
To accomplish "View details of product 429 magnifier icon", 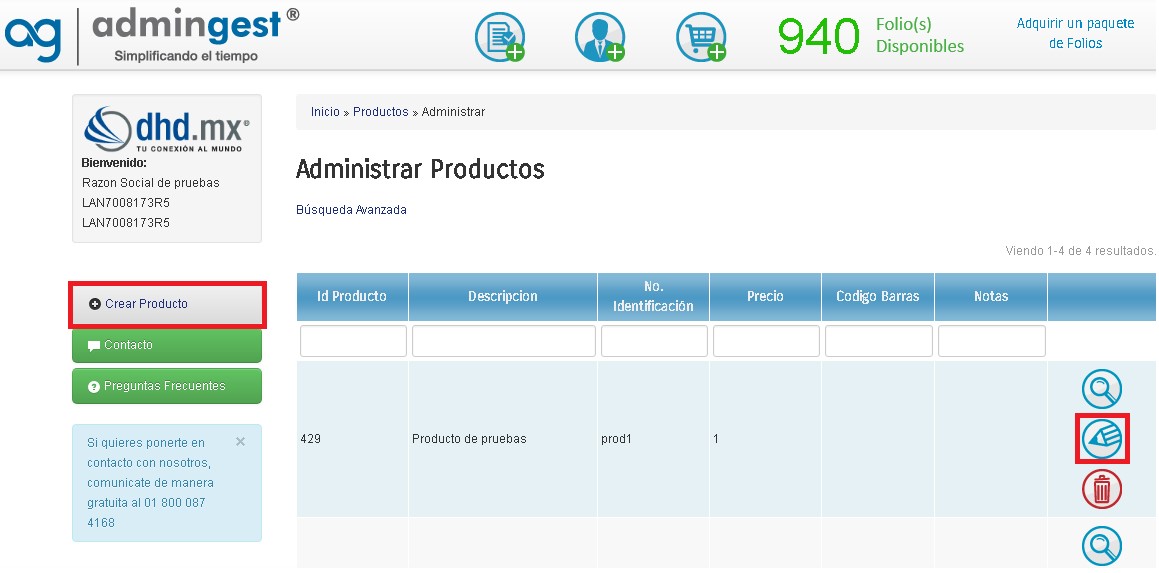I will (1102, 389).
